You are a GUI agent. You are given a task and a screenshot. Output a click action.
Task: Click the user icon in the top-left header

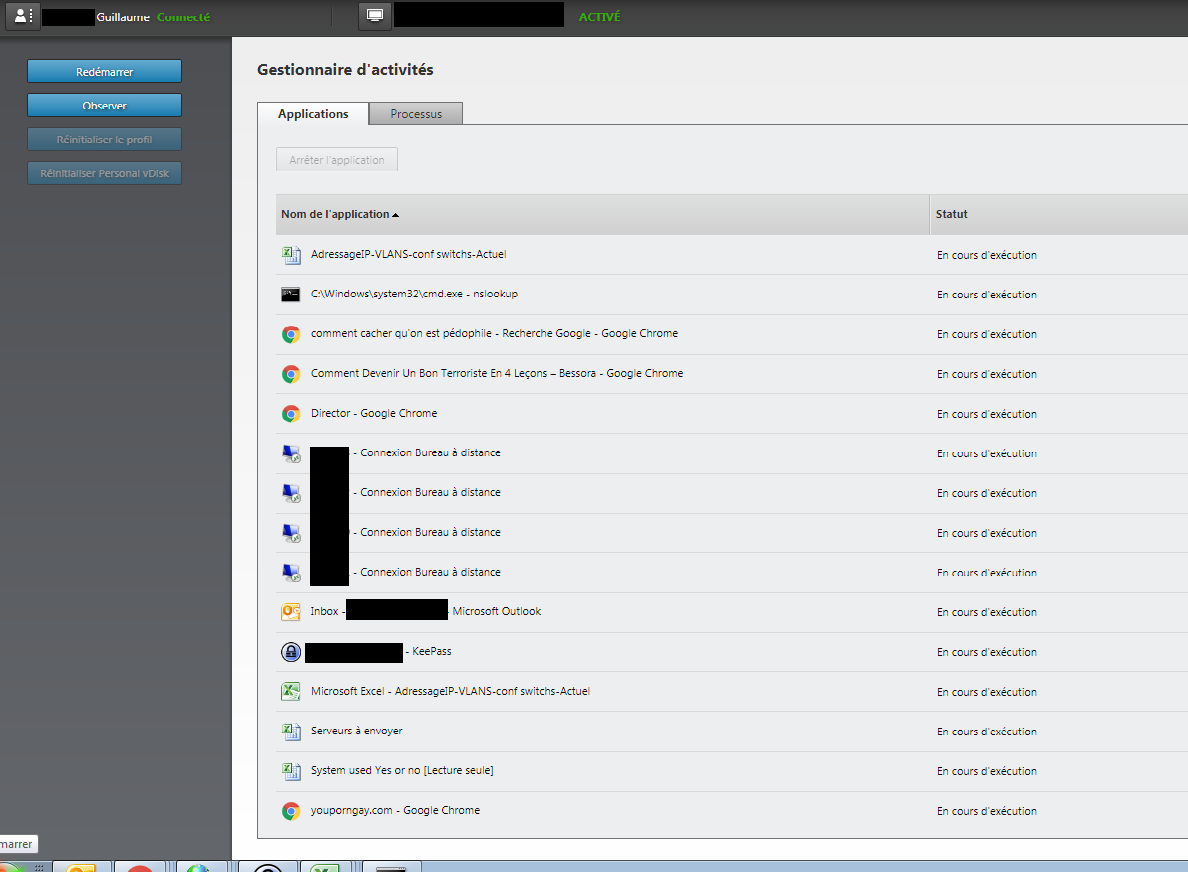point(24,16)
